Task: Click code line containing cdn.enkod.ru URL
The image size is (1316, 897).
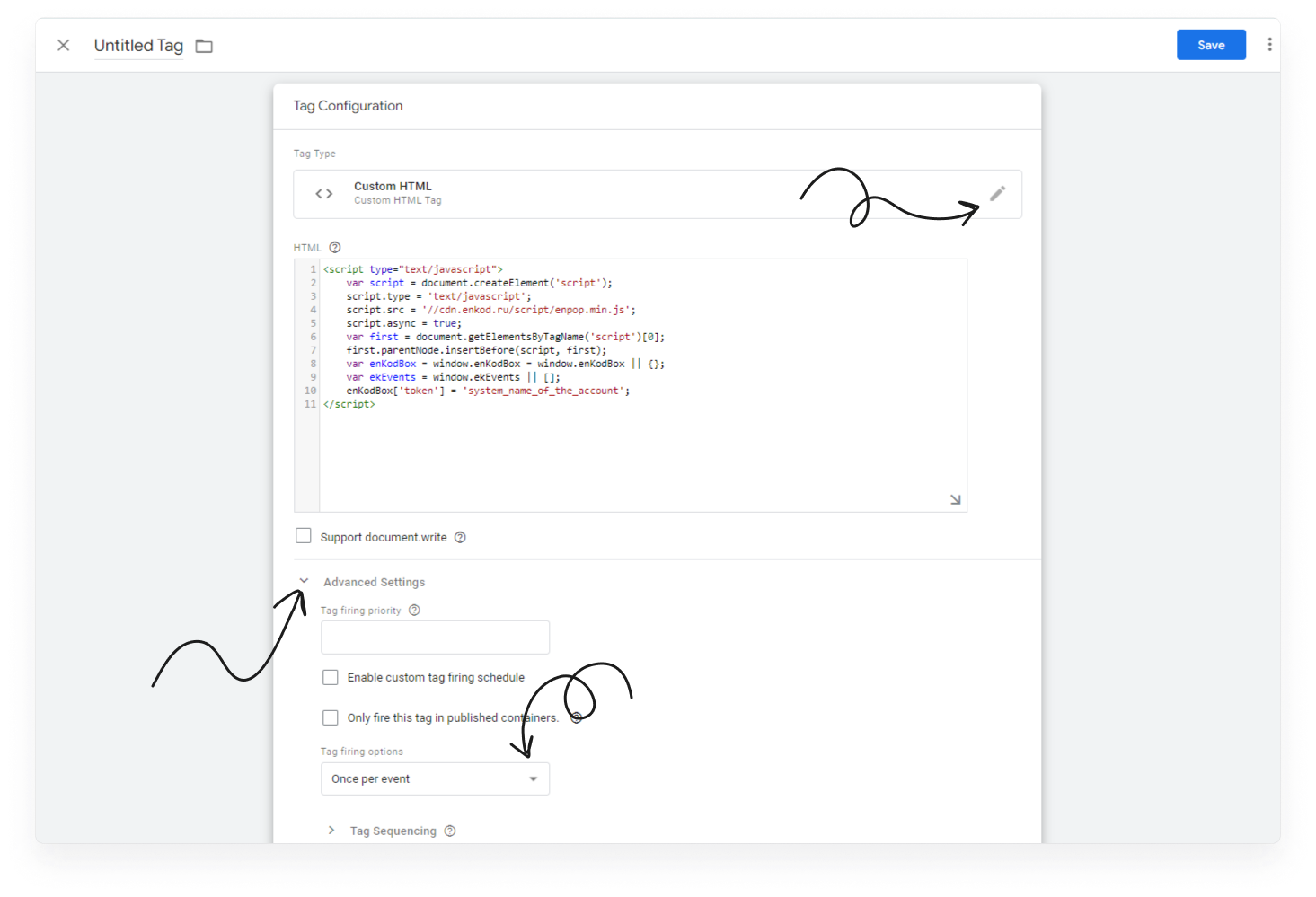Action: [x=490, y=310]
